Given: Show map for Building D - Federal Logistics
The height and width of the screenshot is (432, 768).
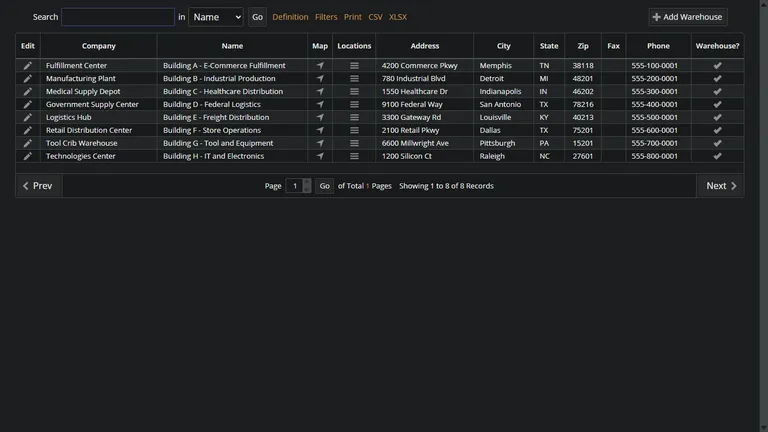Looking at the screenshot, I should 320,104.
